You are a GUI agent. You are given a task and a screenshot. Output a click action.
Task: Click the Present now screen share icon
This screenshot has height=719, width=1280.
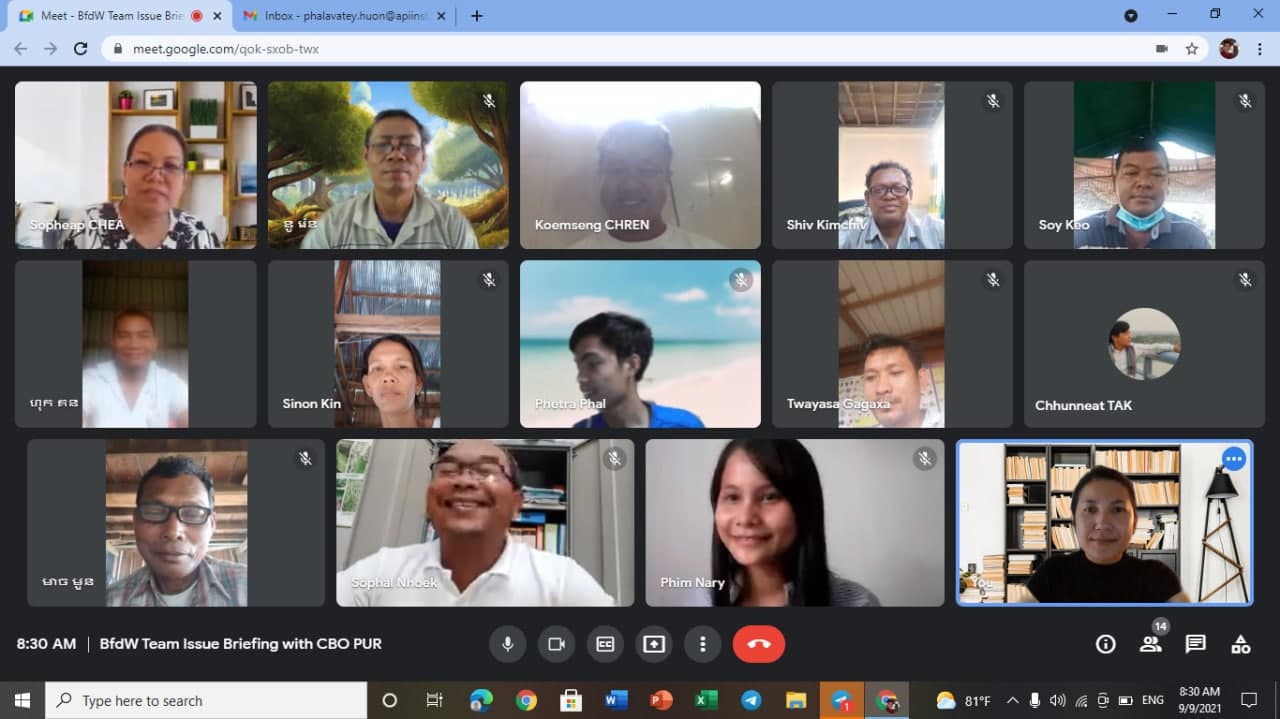coord(654,644)
